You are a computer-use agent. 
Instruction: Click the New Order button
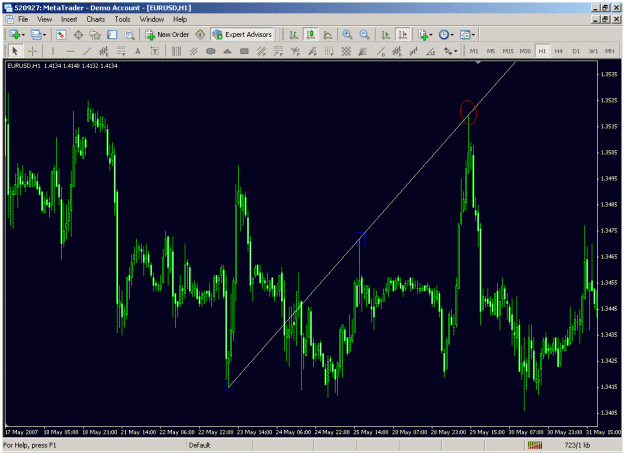[x=167, y=35]
